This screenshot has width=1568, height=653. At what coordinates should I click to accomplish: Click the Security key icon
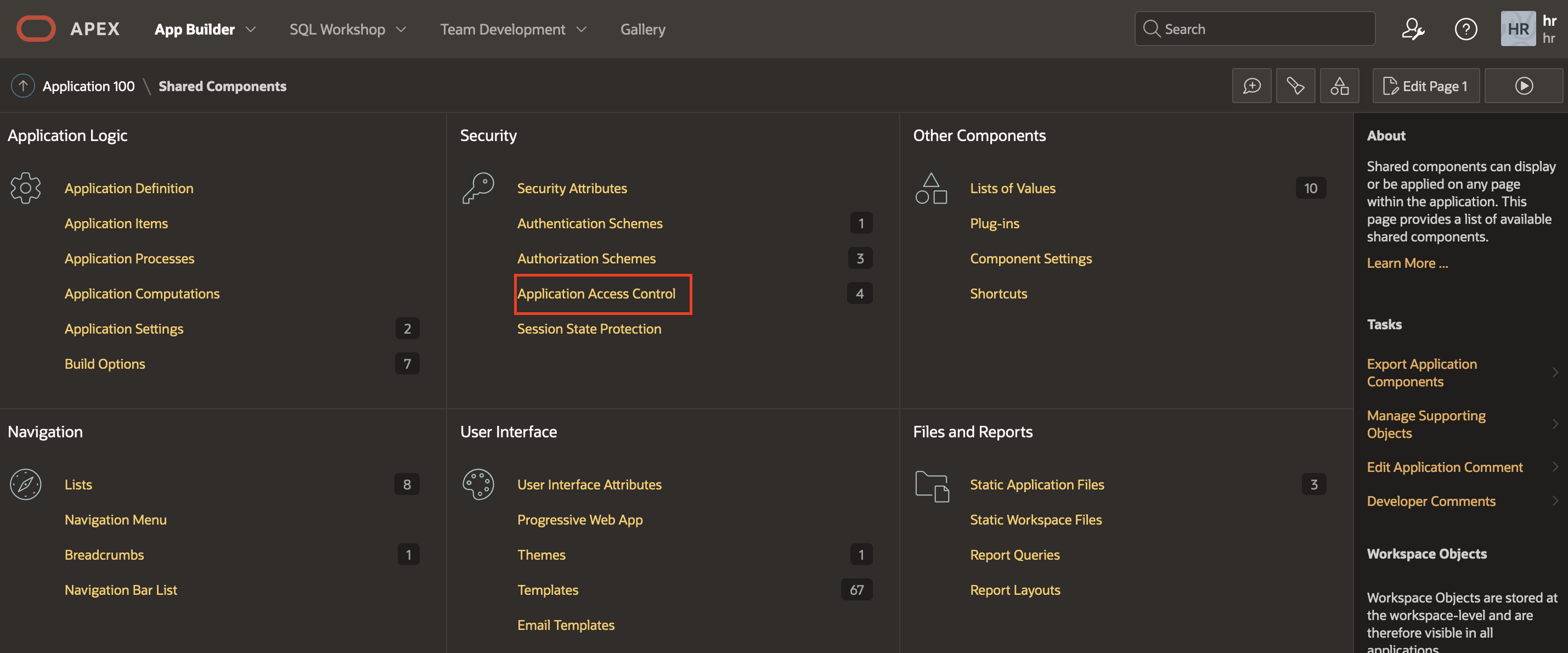pyautogui.click(x=478, y=188)
